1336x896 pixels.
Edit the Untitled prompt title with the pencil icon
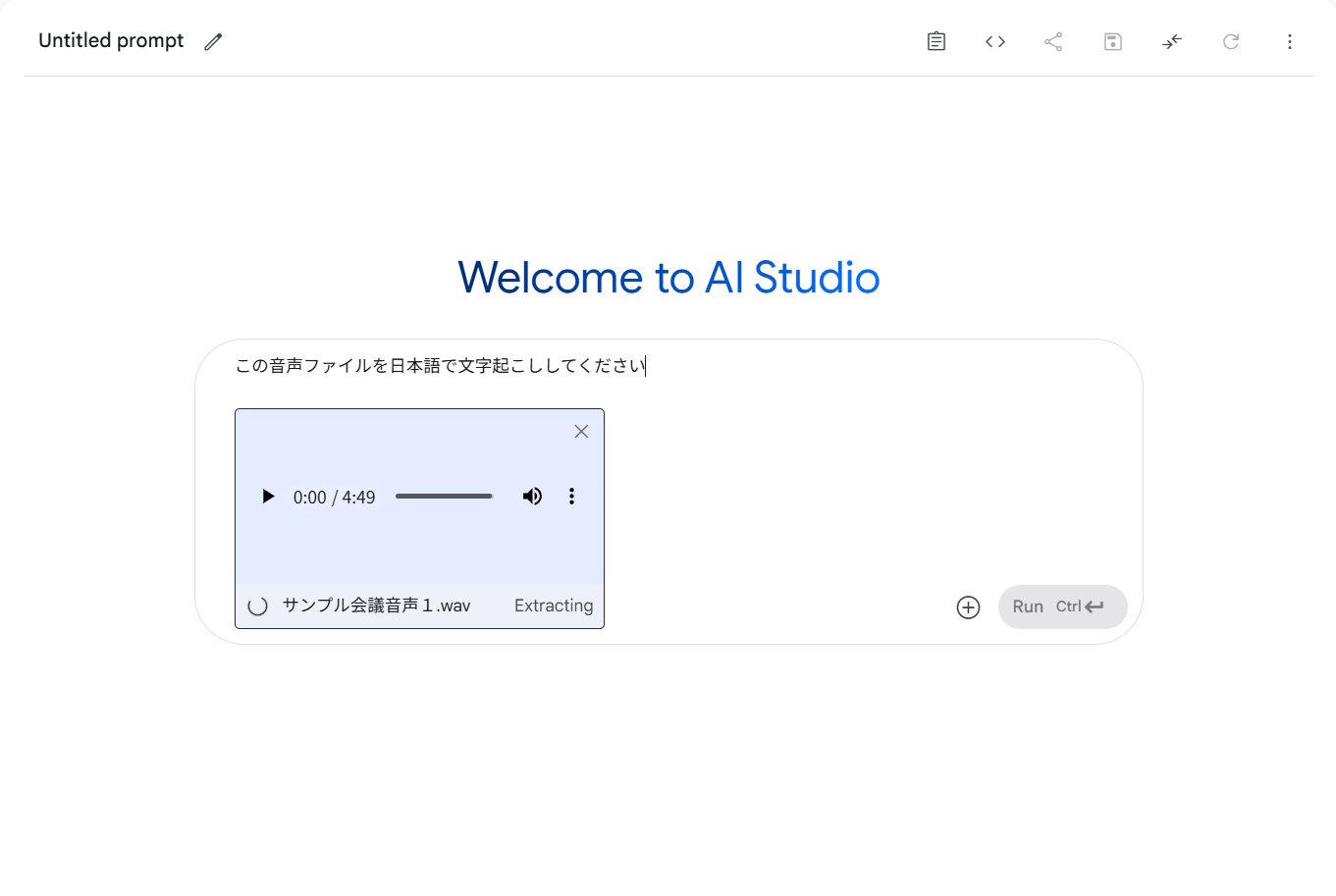pos(213,41)
